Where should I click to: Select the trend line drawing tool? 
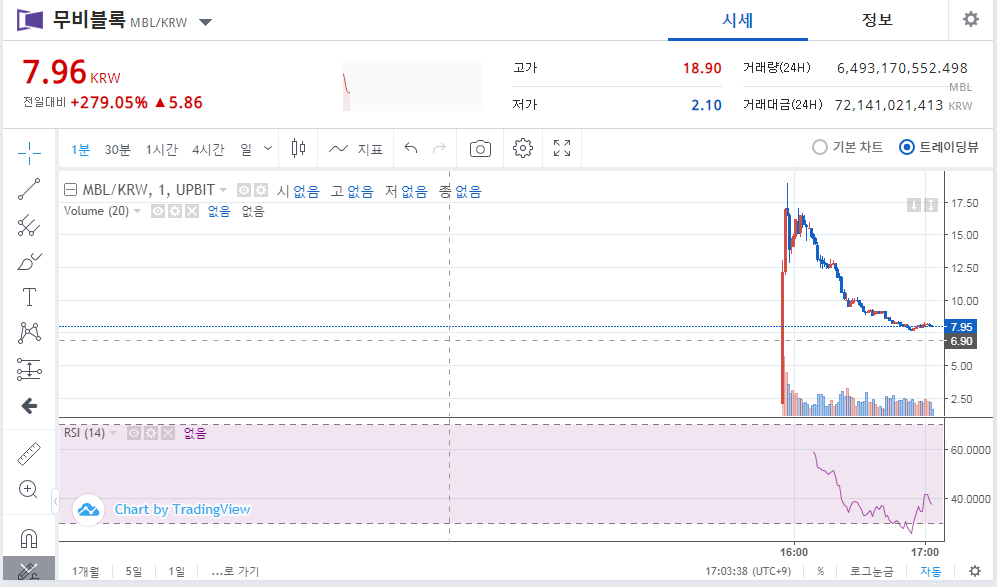[x=29, y=189]
